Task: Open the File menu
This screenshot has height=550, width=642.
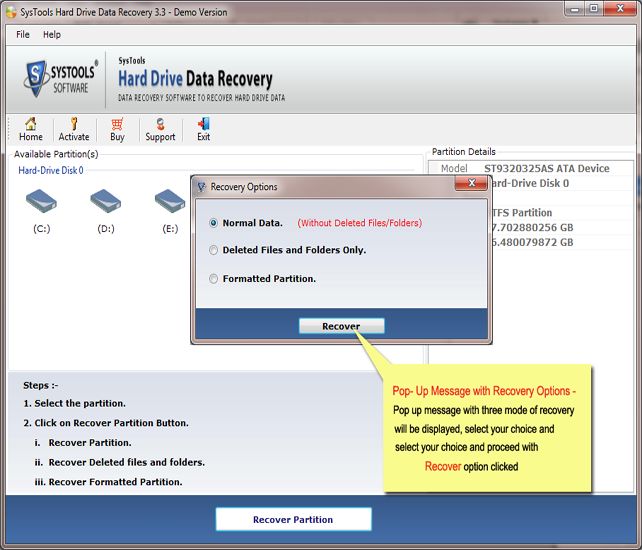Action: click(23, 35)
